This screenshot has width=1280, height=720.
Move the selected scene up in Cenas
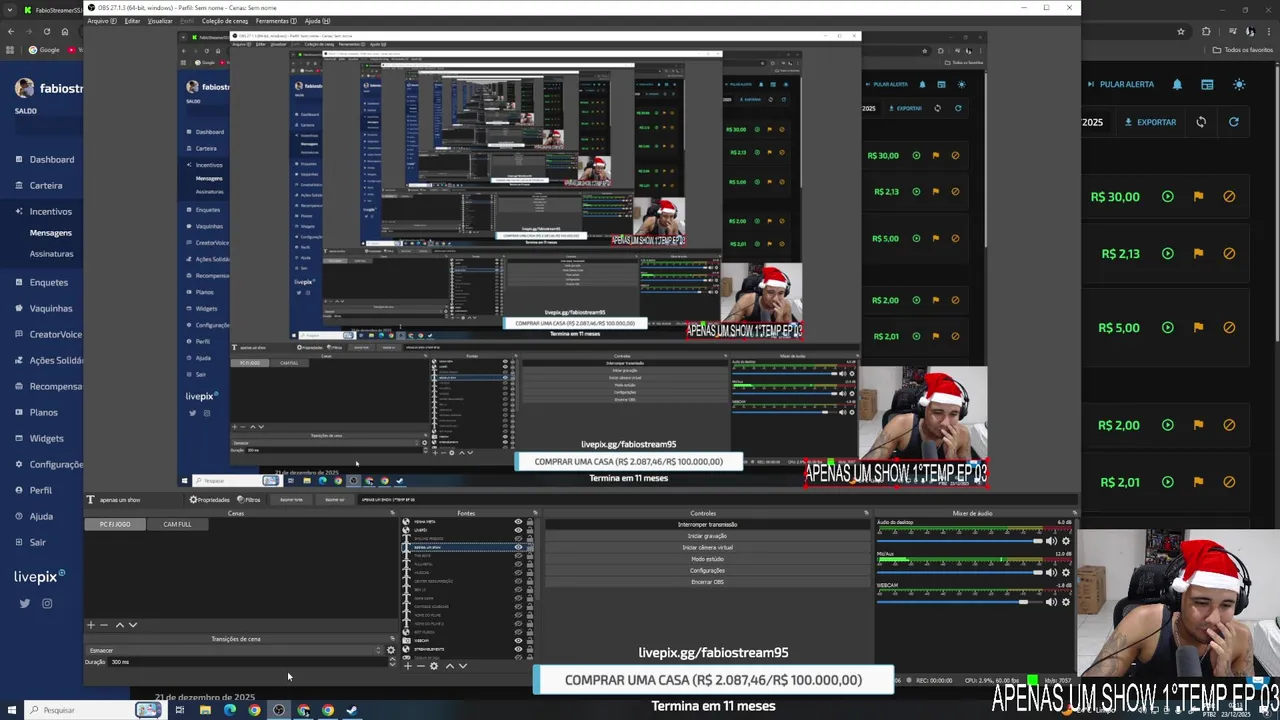point(120,625)
